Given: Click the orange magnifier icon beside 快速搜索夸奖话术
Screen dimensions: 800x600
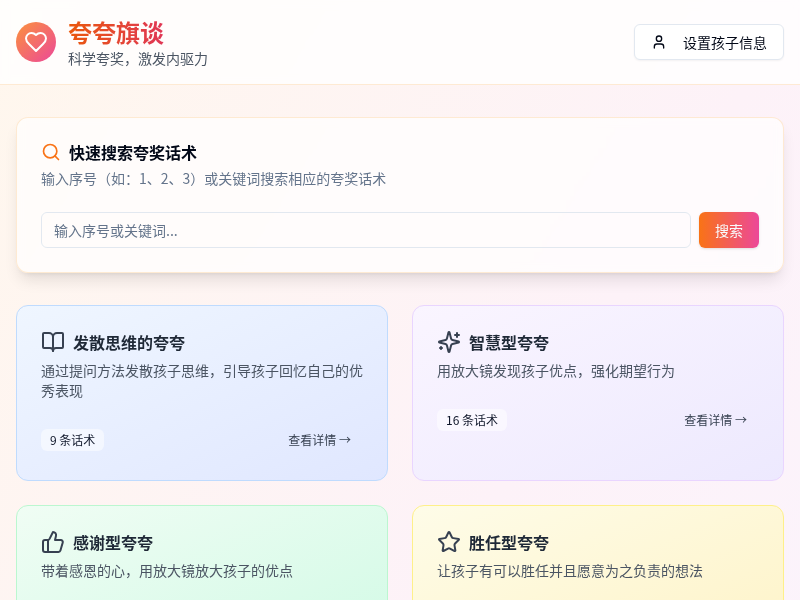Looking at the screenshot, I should 51,153.
